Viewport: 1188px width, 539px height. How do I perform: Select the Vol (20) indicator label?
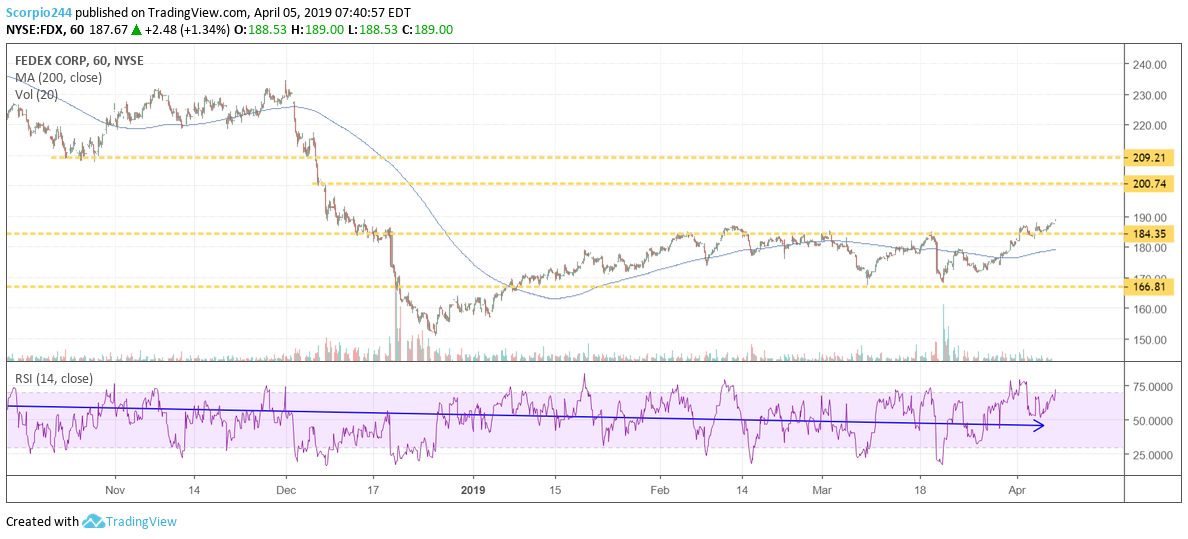coord(37,94)
